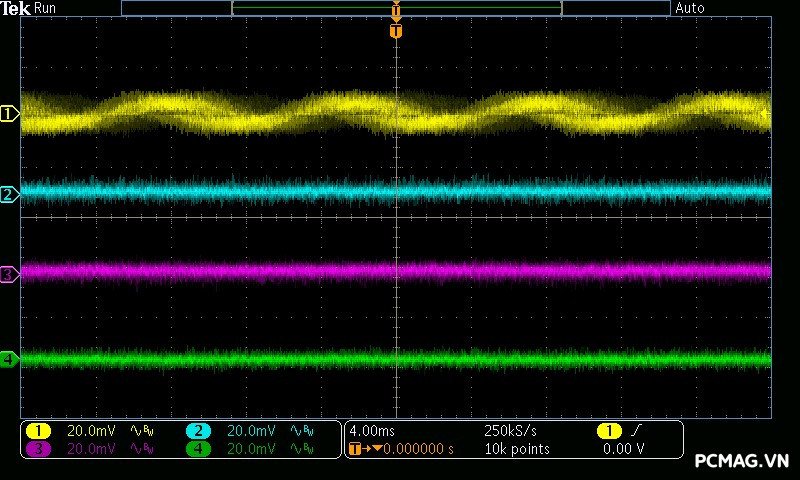
Task: Click channel 1 bandwidth limit coupling icon
Action: click(x=140, y=431)
